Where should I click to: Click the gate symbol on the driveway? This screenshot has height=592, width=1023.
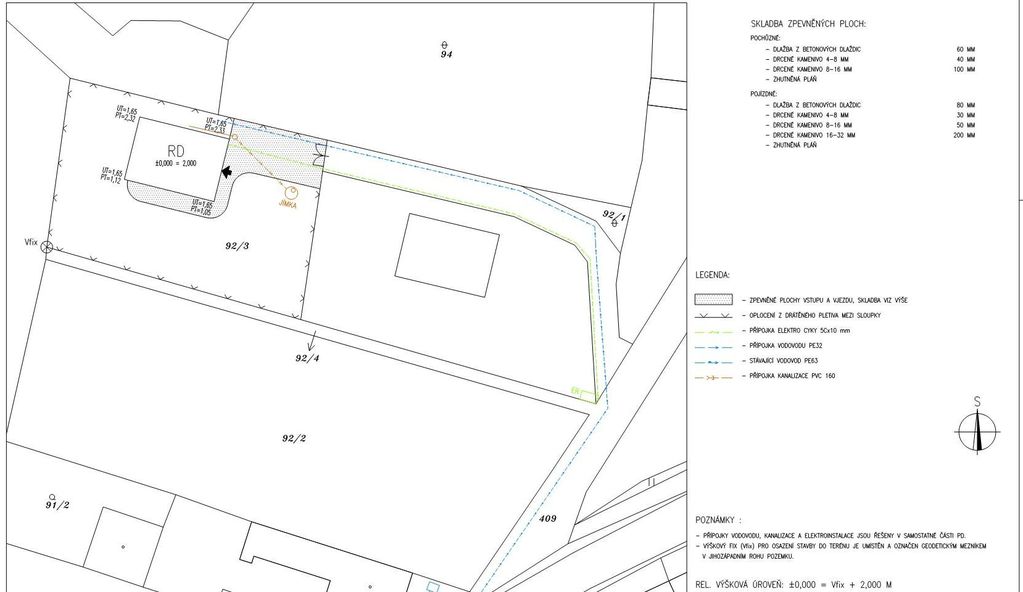point(318,155)
